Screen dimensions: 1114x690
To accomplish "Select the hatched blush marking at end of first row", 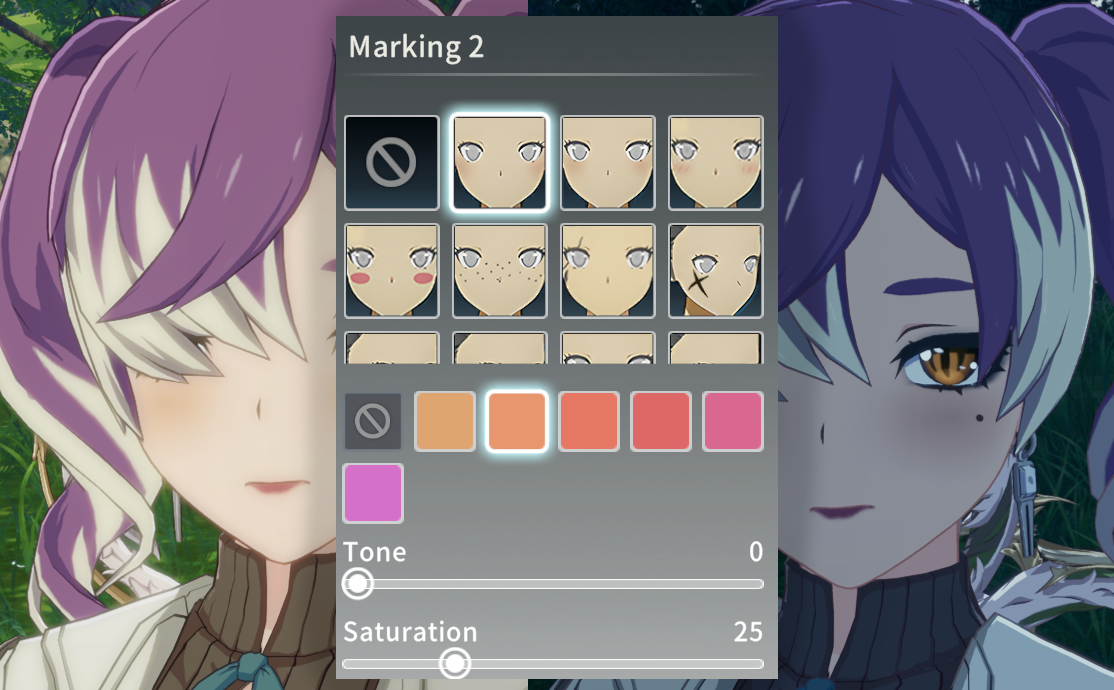I will coord(715,163).
